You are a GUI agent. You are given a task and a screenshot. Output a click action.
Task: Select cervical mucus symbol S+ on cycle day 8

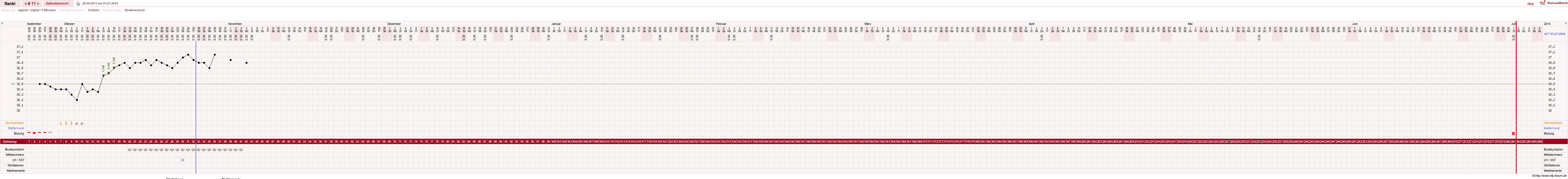(66, 123)
